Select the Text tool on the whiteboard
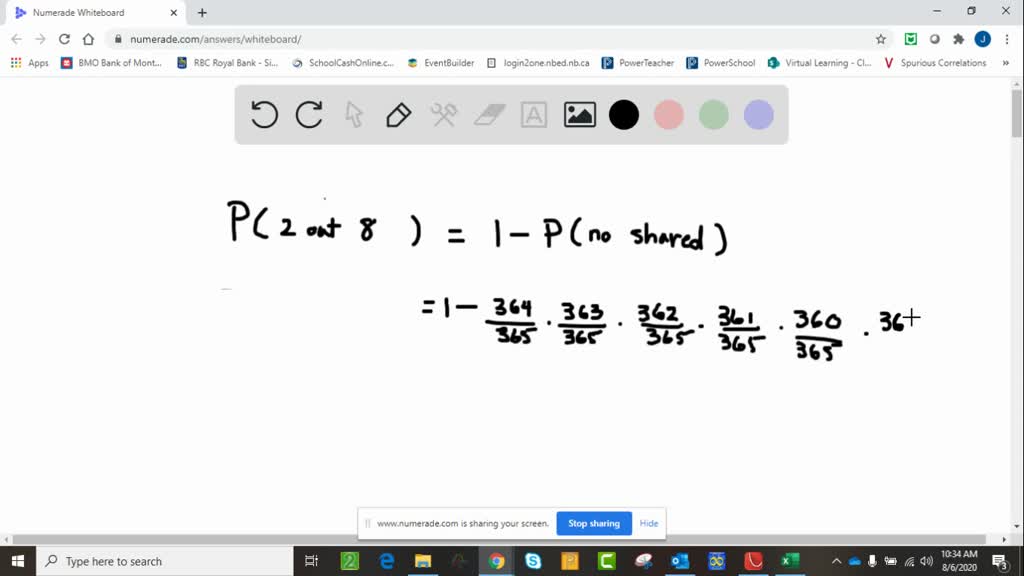The image size is (1024, 576). click(533, 114)
